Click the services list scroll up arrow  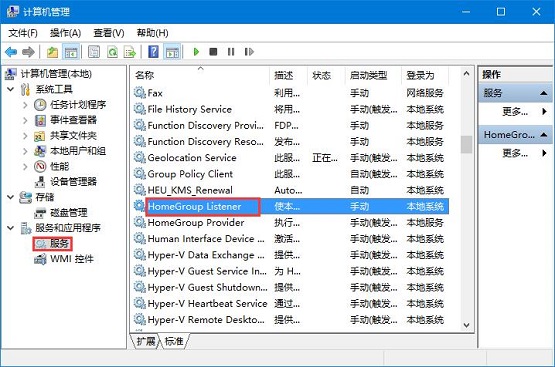click(467, 74)
